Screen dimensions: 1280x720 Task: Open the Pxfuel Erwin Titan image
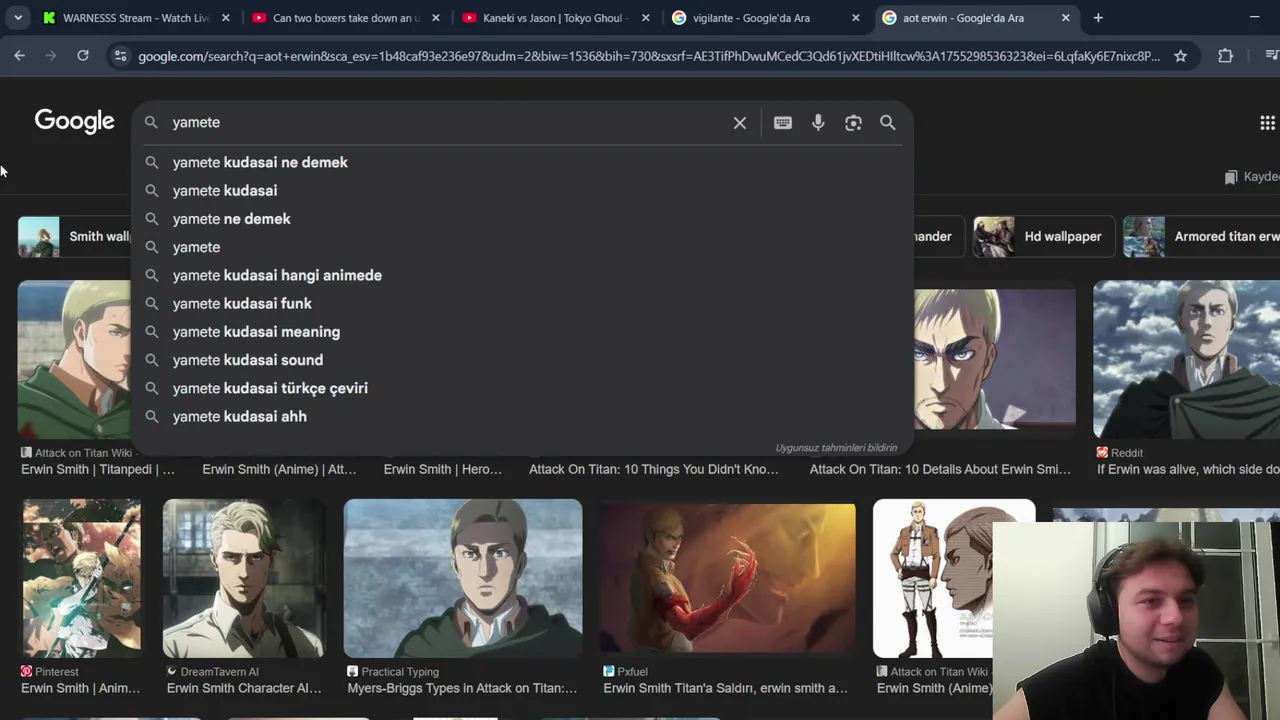click(x=727, y=578)
